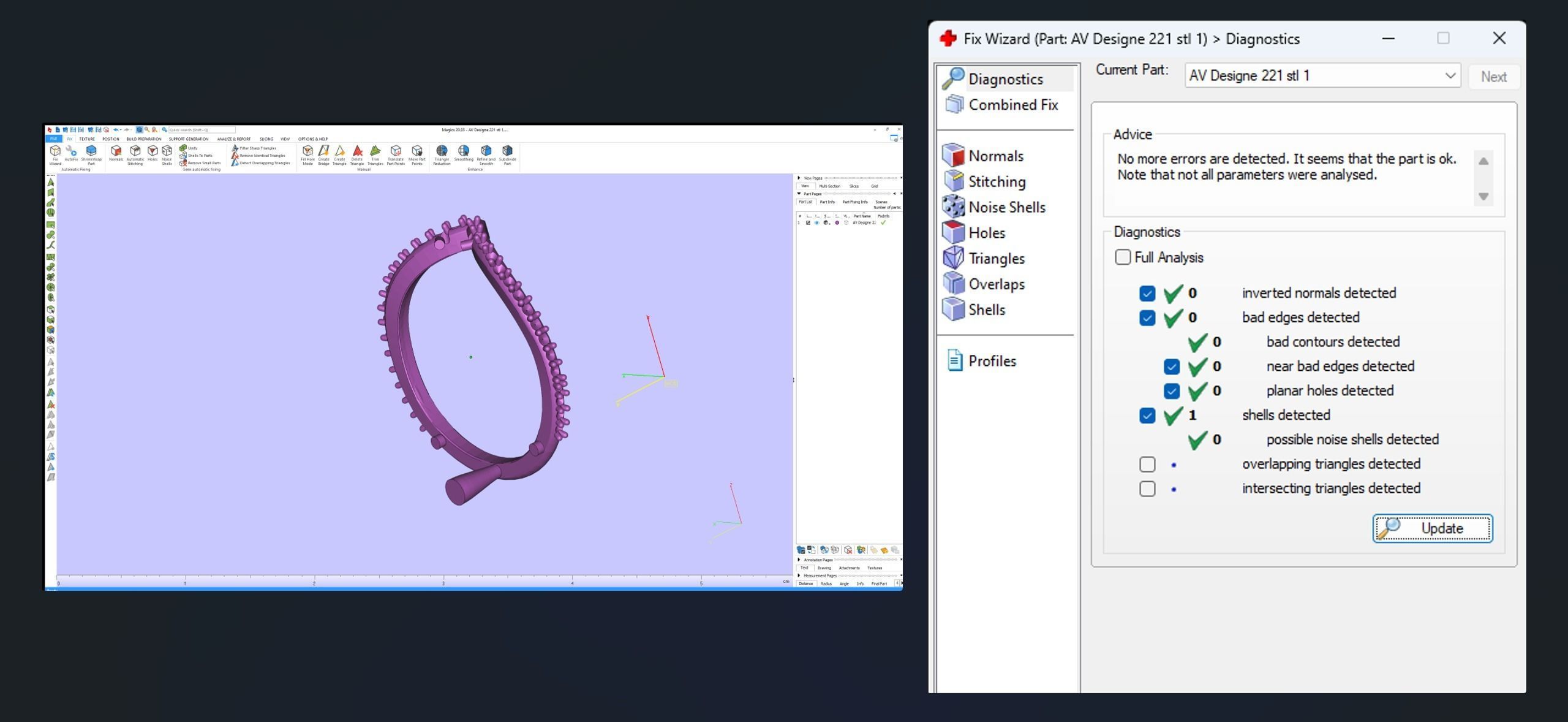Viewport: 1568px width, 722px height.
Task: Open the Stitching page in Fix Wizard
Action: 996,181
